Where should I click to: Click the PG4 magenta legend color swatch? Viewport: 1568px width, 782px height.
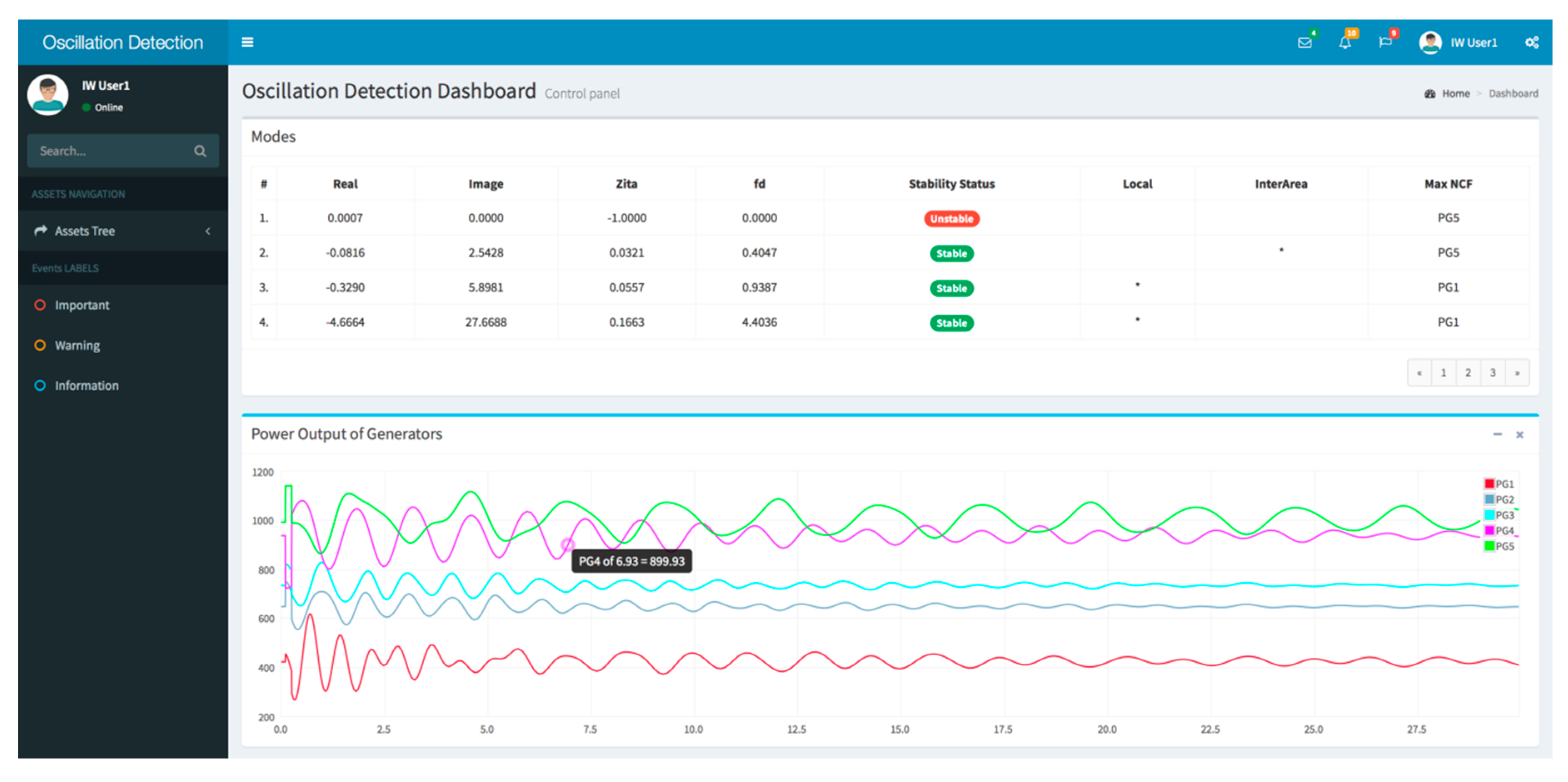pos(1489,531)
